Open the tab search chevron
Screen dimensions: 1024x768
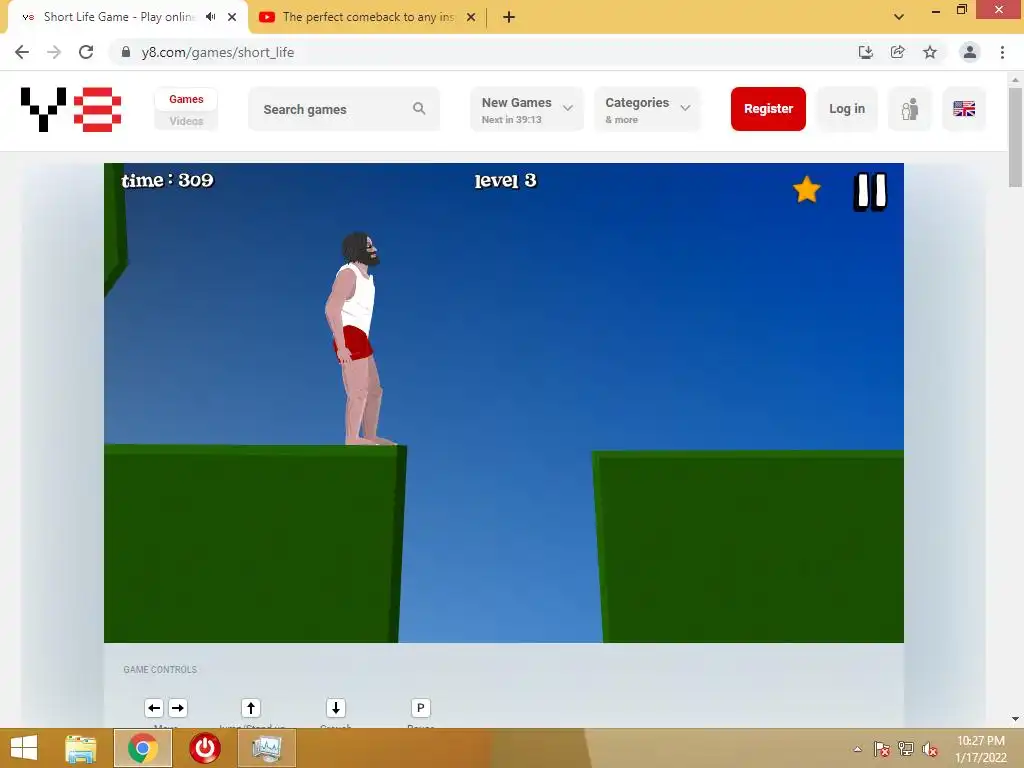point(899,17)
